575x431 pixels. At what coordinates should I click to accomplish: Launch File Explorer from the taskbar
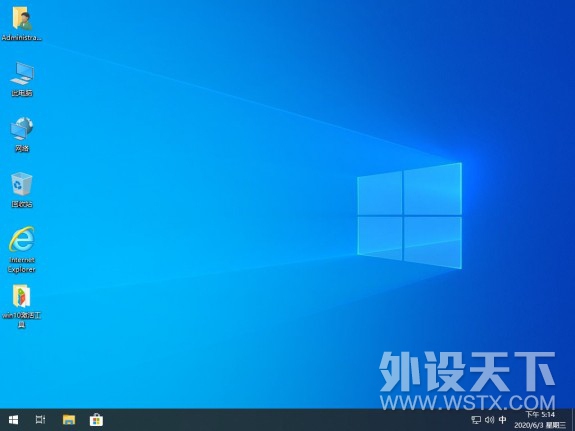[69, 420]
